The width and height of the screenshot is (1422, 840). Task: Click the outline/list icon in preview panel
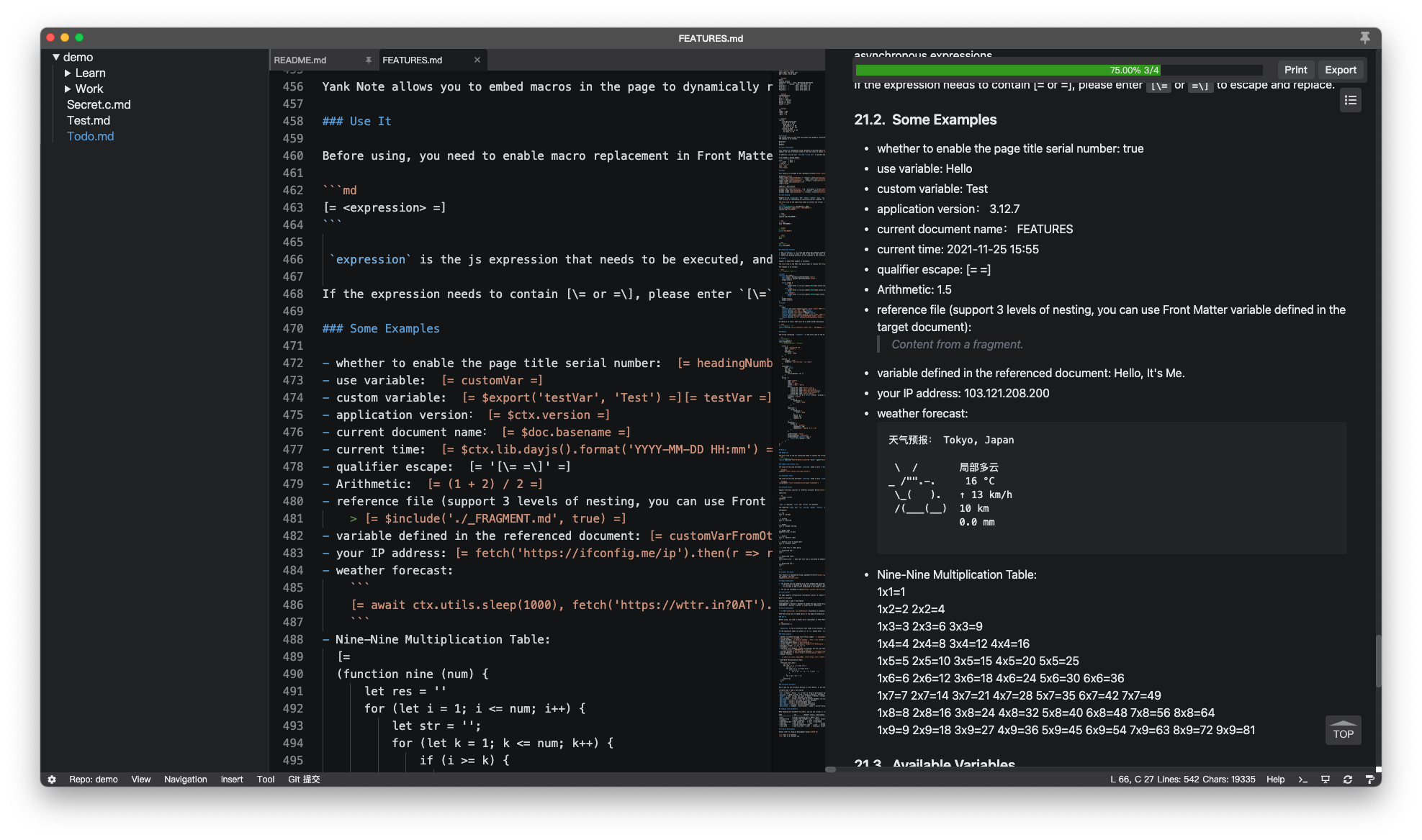click(1351, 100)
